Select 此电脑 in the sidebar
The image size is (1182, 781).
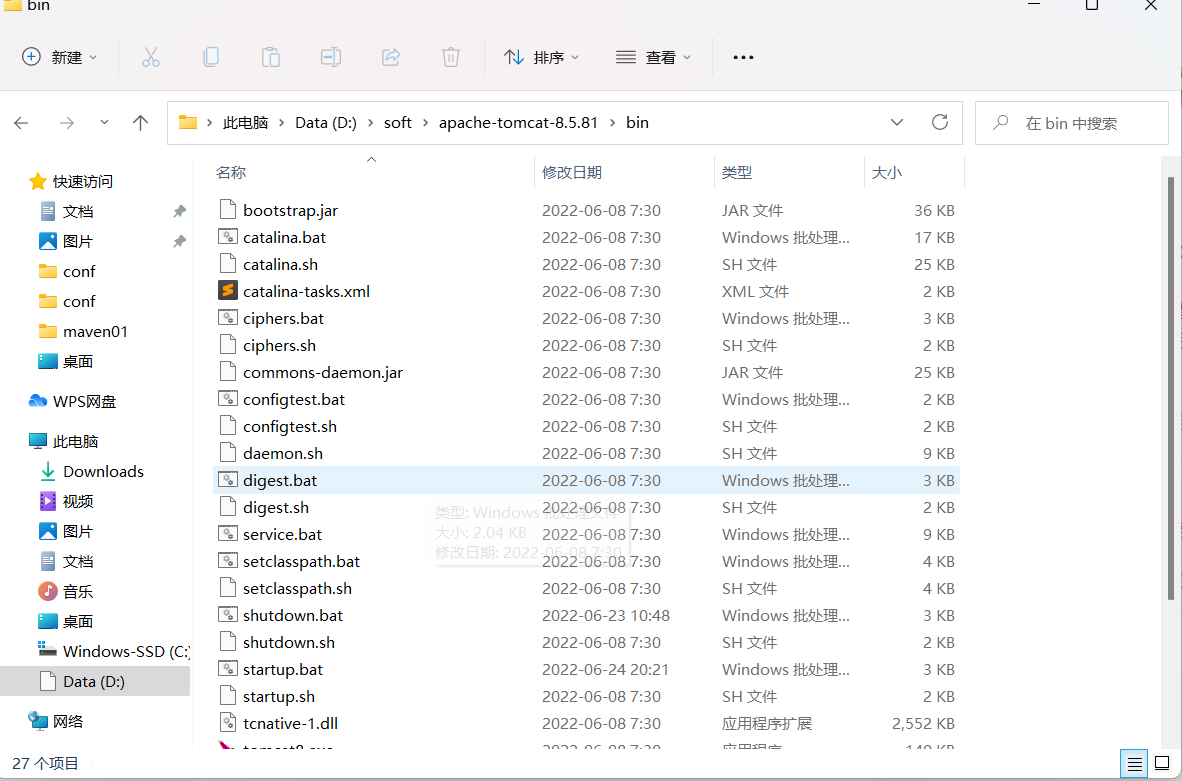[63, 441]
